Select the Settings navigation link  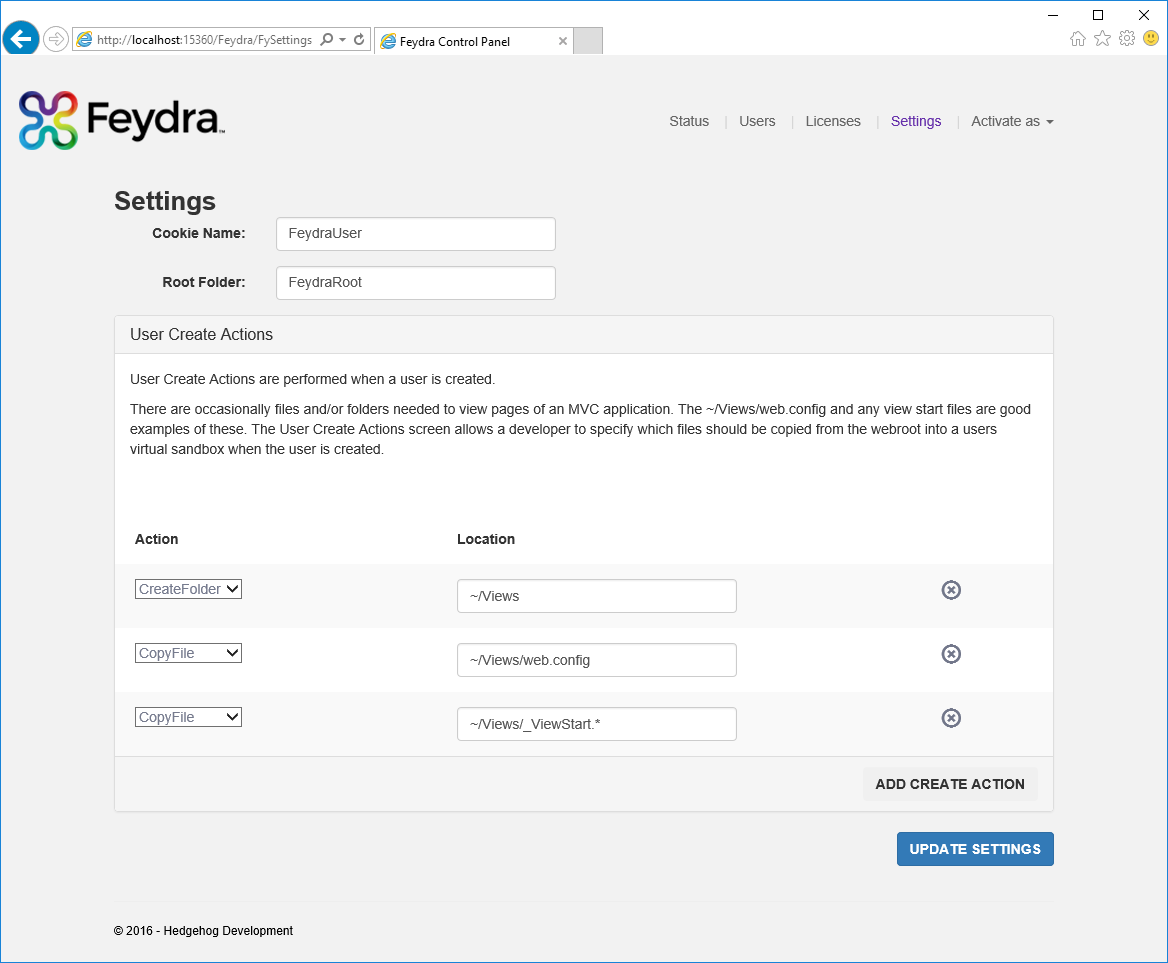[915, 121]
